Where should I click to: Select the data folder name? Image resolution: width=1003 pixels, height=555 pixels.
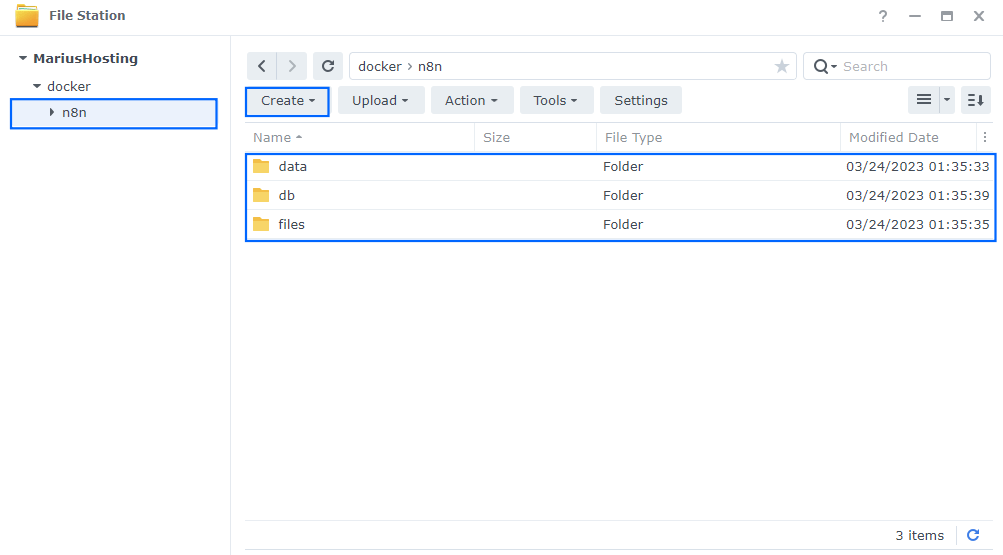tap(292, 166)
